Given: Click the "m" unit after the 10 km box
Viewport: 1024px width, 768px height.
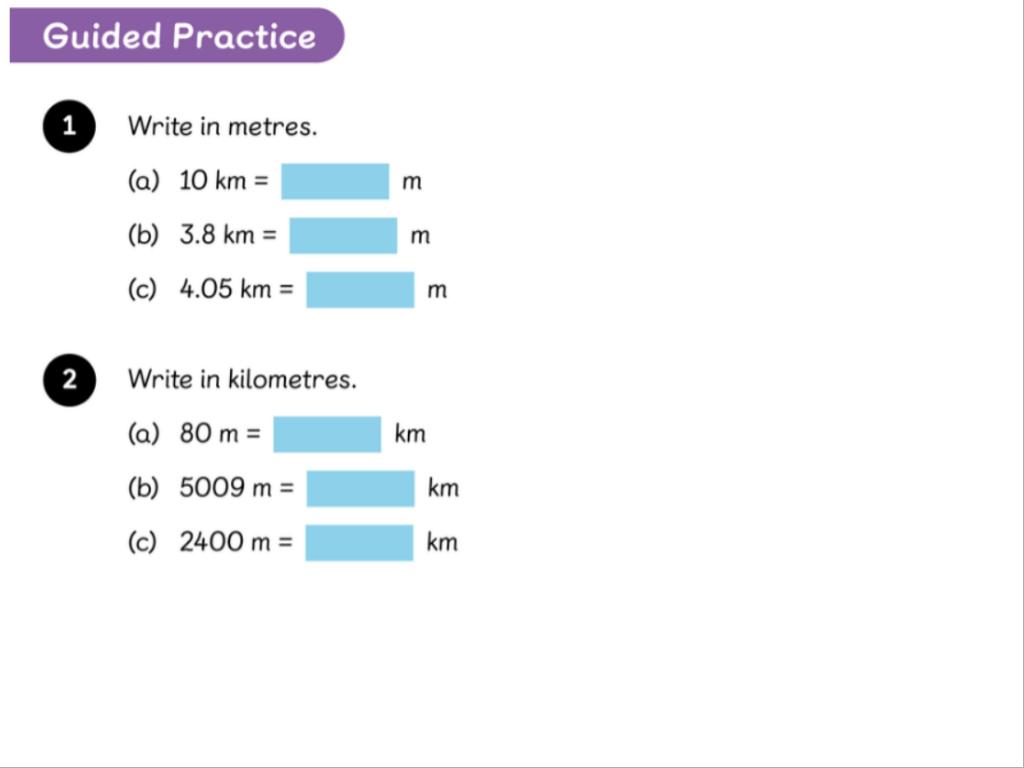Looking at the screenshot, I should 412,182.
